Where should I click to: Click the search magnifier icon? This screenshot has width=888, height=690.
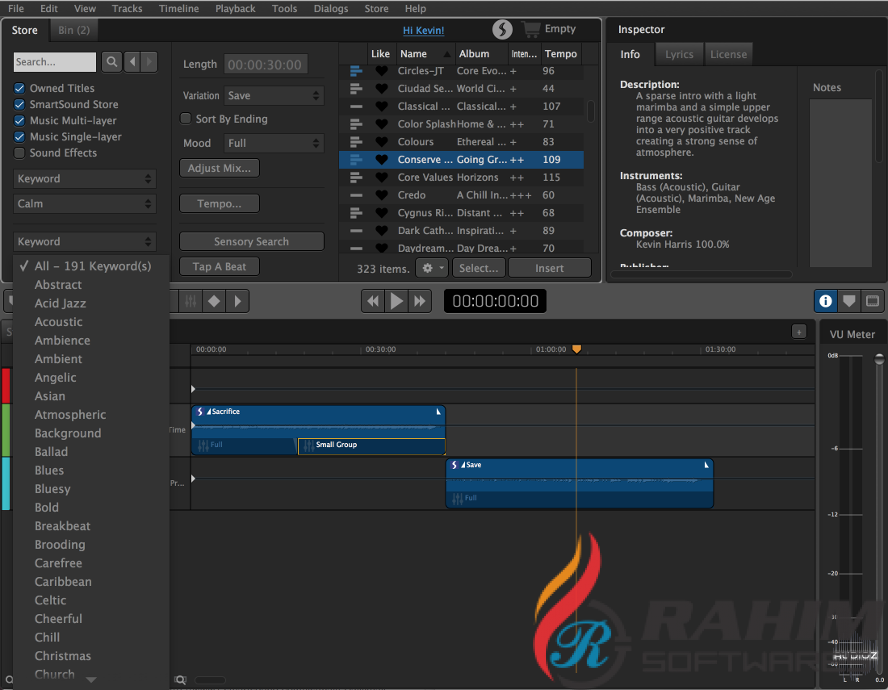point(111,62)
